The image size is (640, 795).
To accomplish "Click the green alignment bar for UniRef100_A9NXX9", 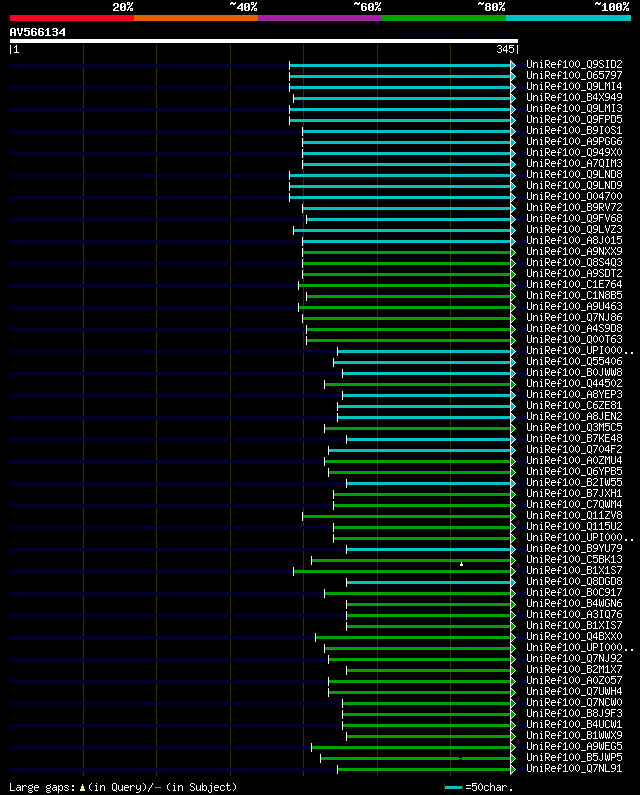I will click(x=407, y=252).
